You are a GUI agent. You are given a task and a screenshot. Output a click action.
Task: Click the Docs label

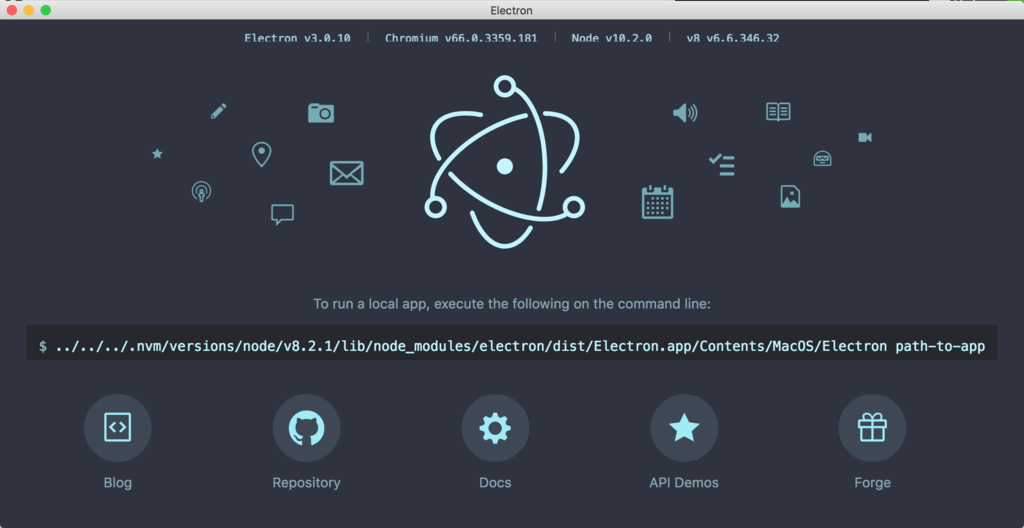coord(495,483)
